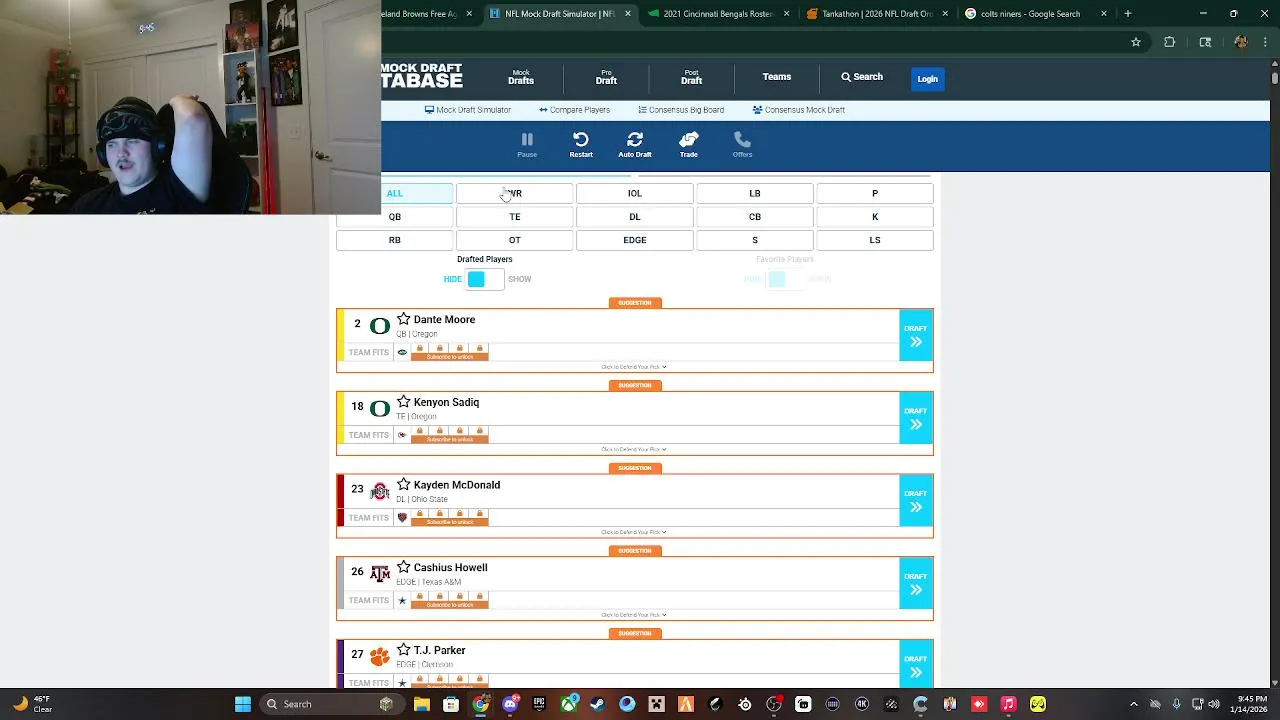Expand Defend Your Pick under Kayden McDonald
This screenshot has width=1280, height=720.
point(634,532)
